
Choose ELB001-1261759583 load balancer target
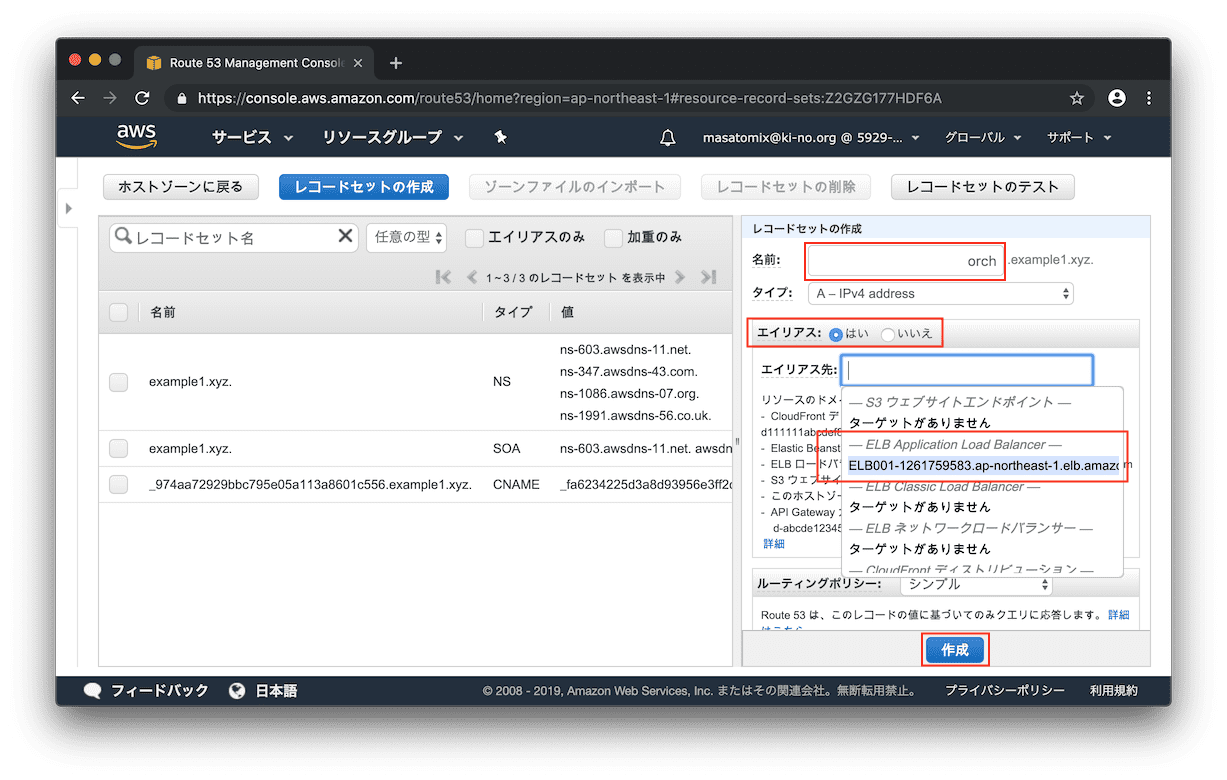pos(983,465)
